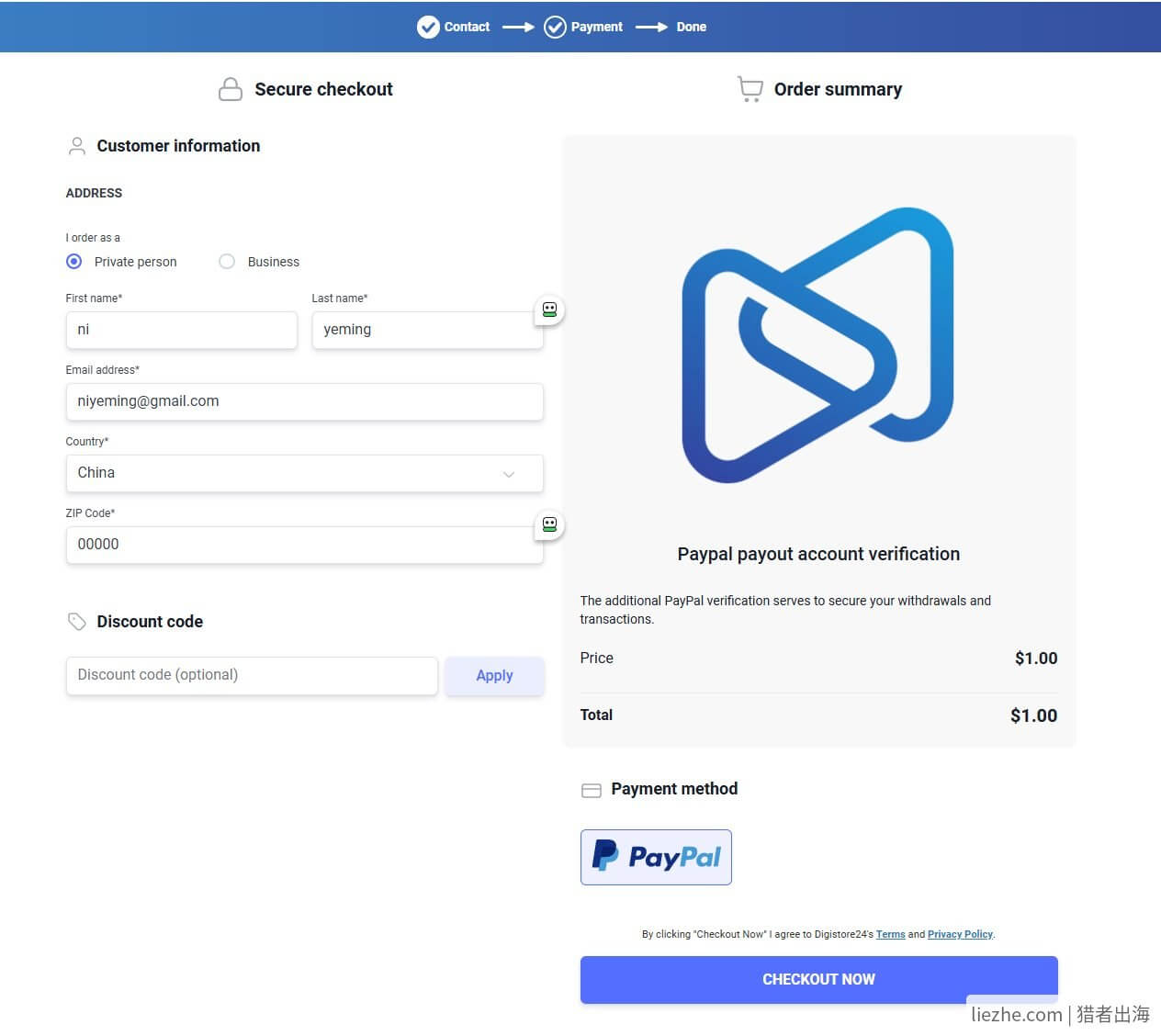The width and height of the screenshot is (1161, 1036).
Task: Click the Email address input field
Action: (304, 402)
